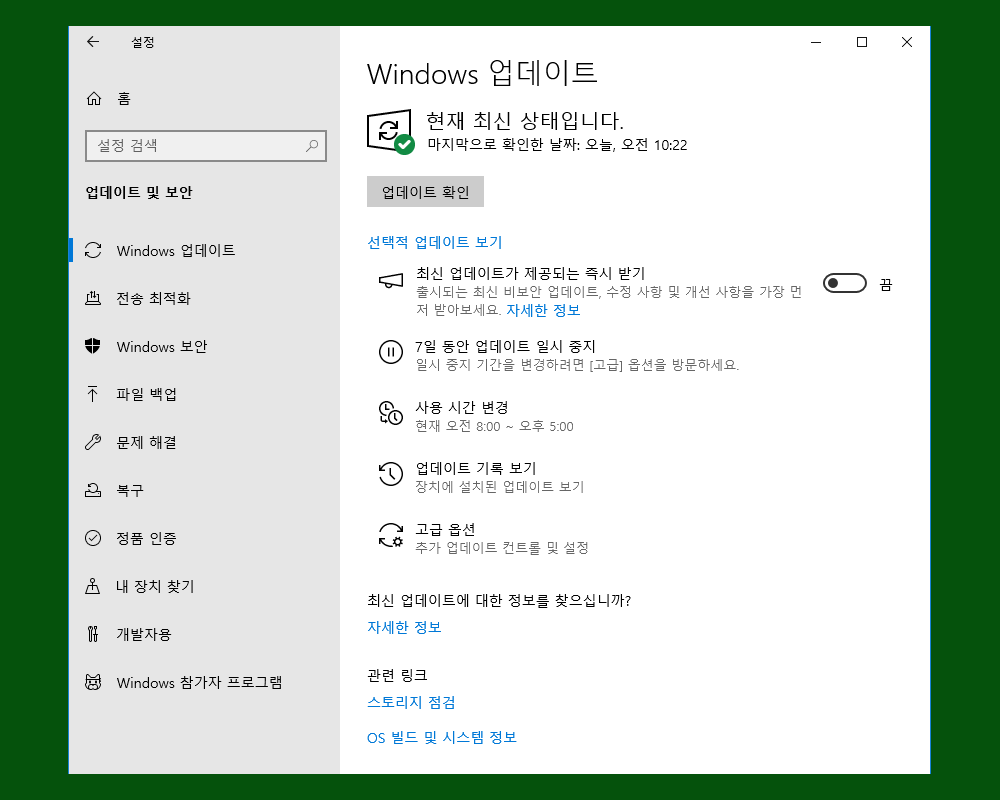This screenshot has height=800, width=1000.
Task: Open the 선택적 업데이트 보기 link
Action: coord(434,242)
